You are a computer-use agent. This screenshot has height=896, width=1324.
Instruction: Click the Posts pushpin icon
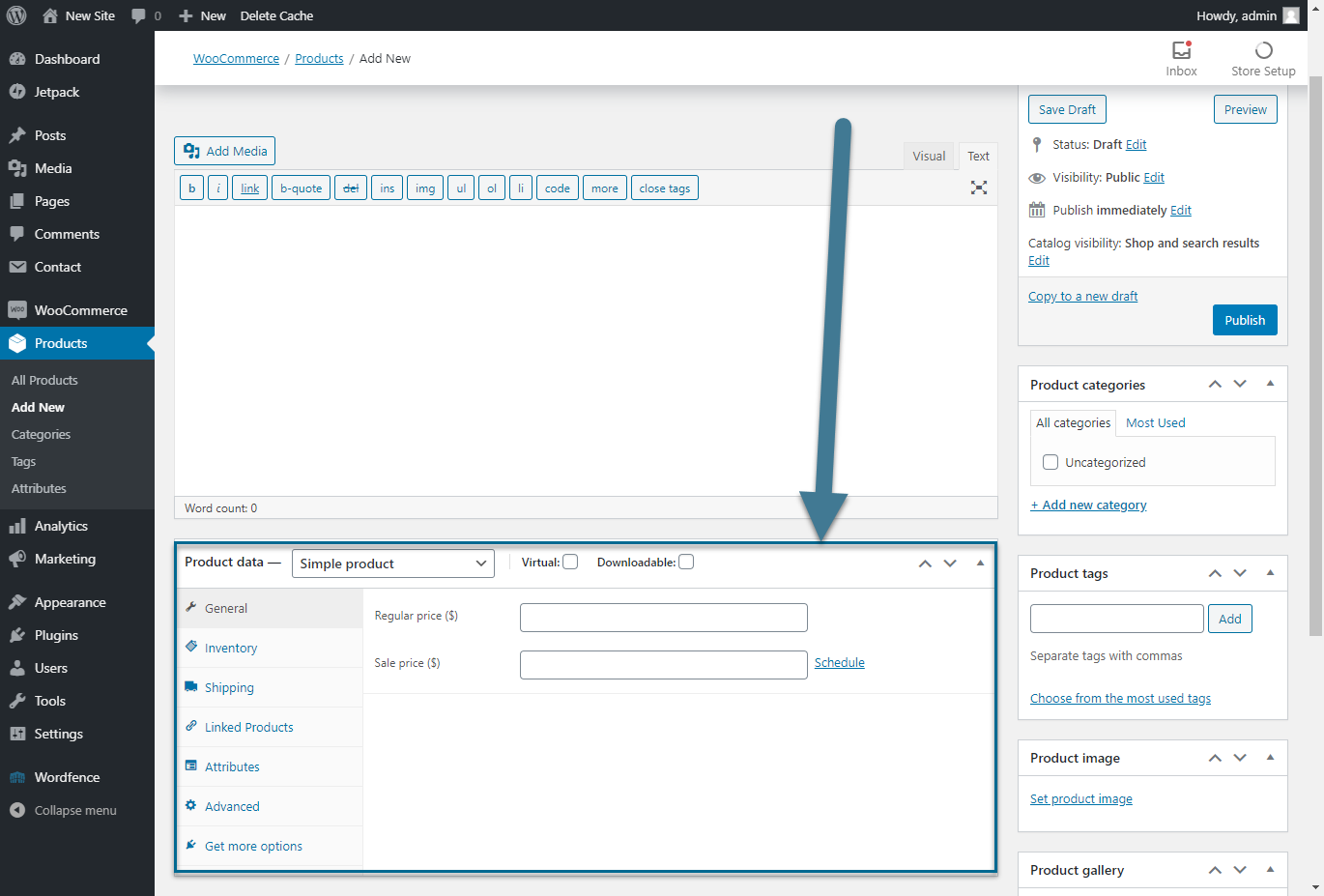17,135
